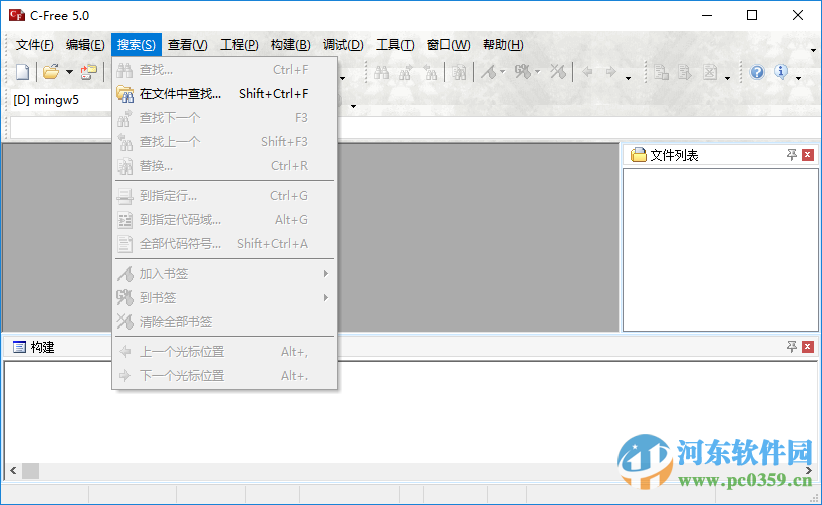Click toolbar previous cursor position arrow
822x505 pixels.
(x=587, y=72)
